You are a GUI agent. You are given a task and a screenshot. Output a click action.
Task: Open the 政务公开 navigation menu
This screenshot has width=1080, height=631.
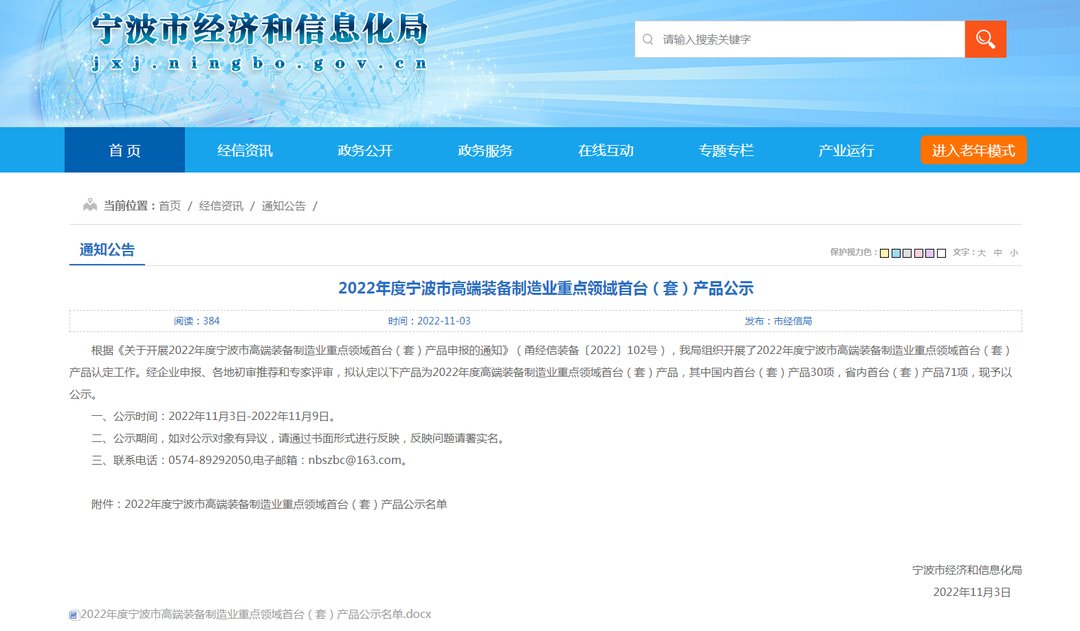tap(365, 150)
